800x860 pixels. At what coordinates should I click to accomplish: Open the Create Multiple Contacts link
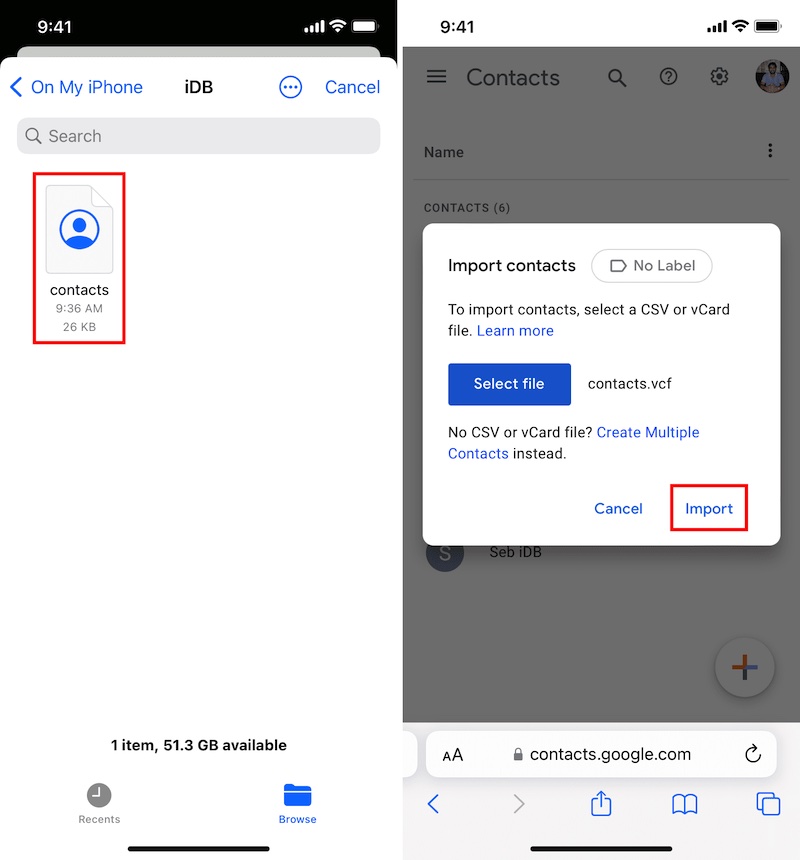[x=574, y=443]
